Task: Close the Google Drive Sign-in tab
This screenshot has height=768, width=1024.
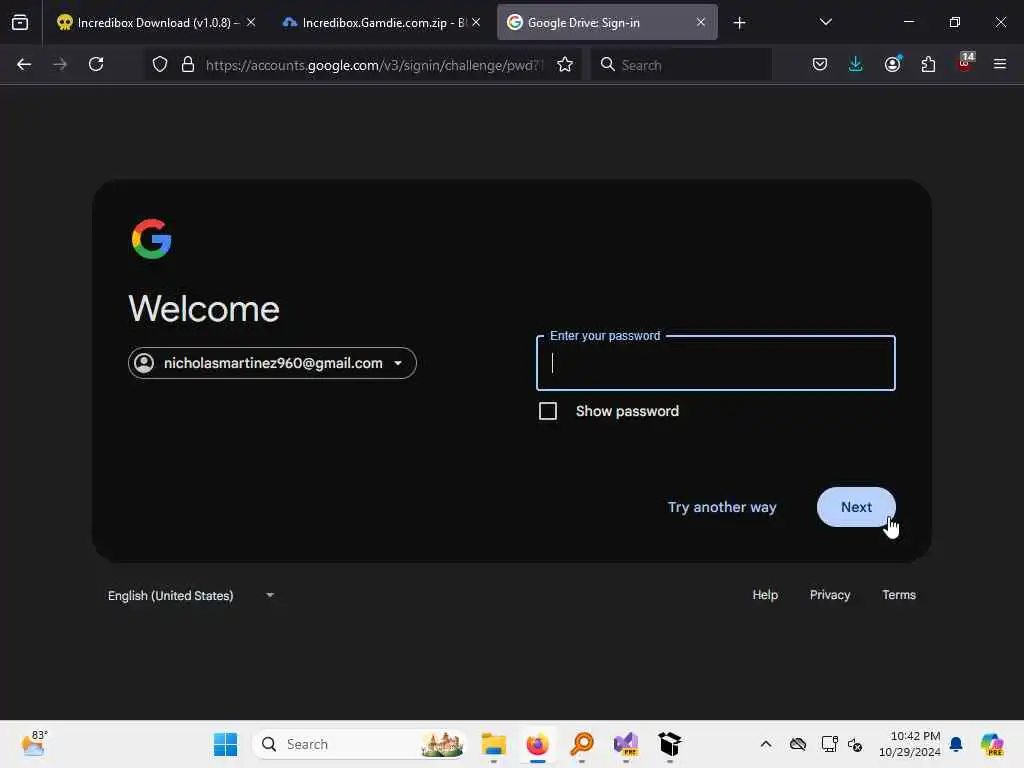Action: click(x=701, y=22)
